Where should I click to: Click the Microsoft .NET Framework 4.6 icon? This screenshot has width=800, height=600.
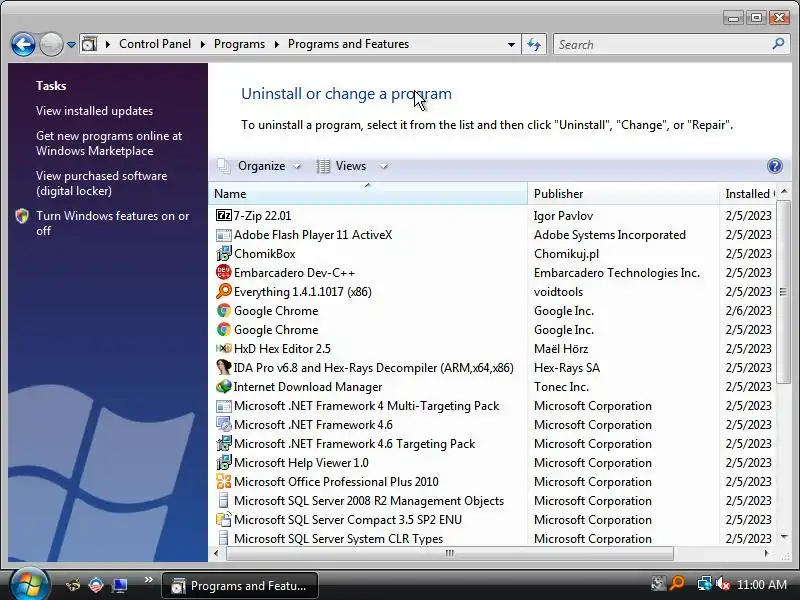223,424
